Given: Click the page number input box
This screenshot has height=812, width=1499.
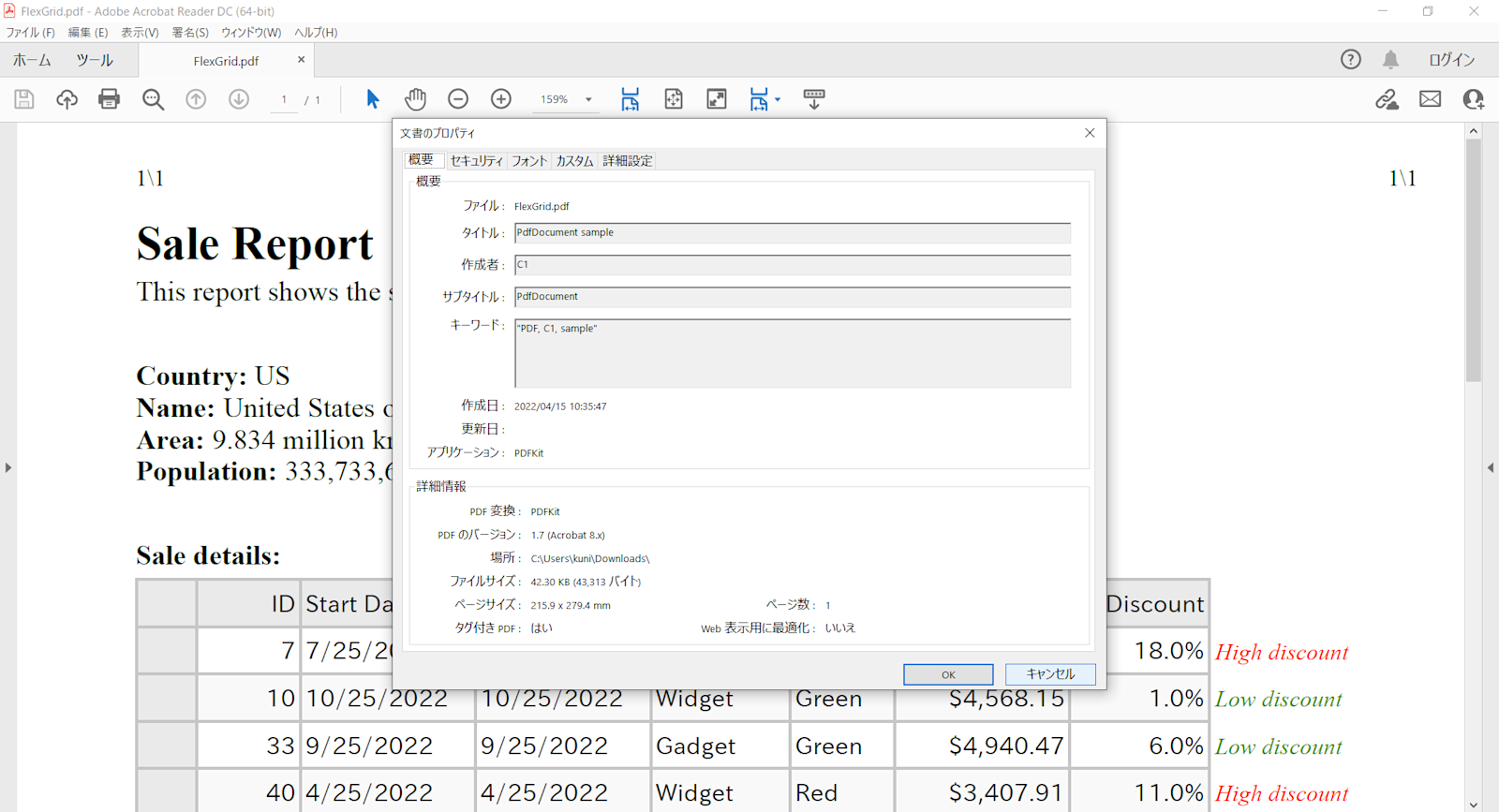Looking at the screenshot, I should click(284, 99).
